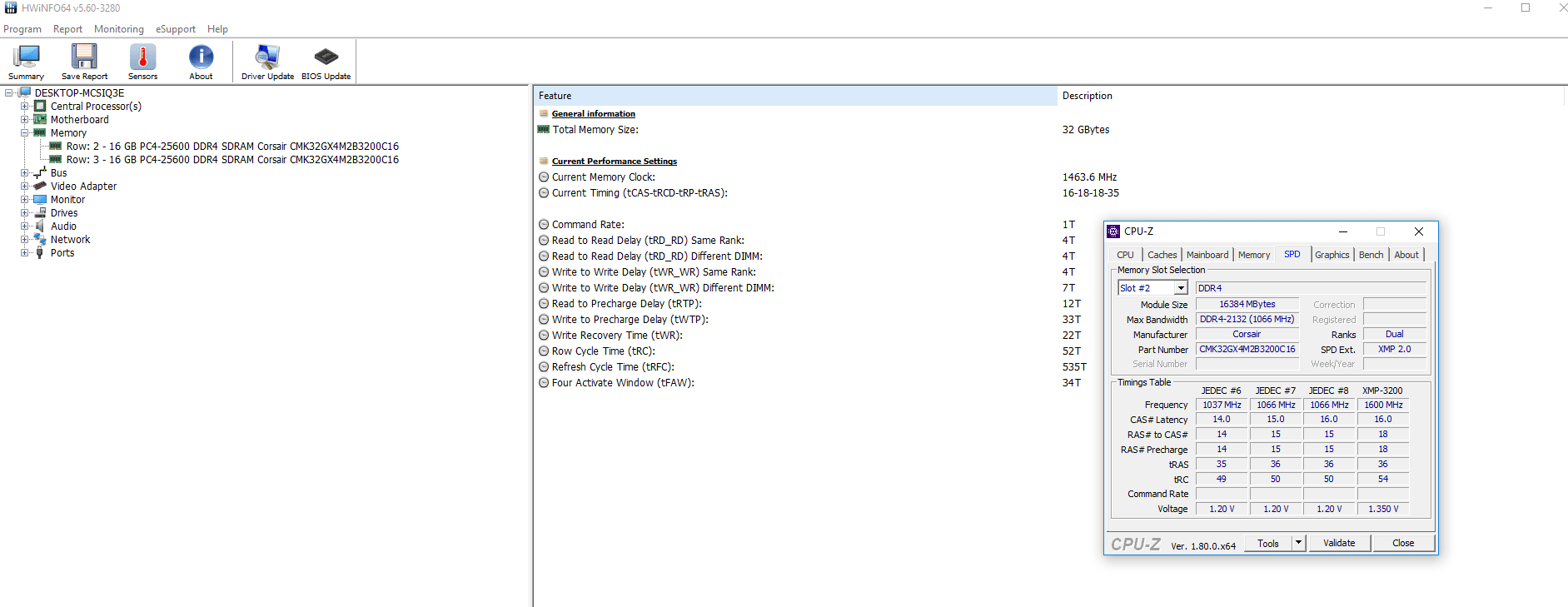Viewport: 1568px width, 607px height.
Task: Expand the Drives tree node
Action: pyautogui.click(x=25, y=213)
